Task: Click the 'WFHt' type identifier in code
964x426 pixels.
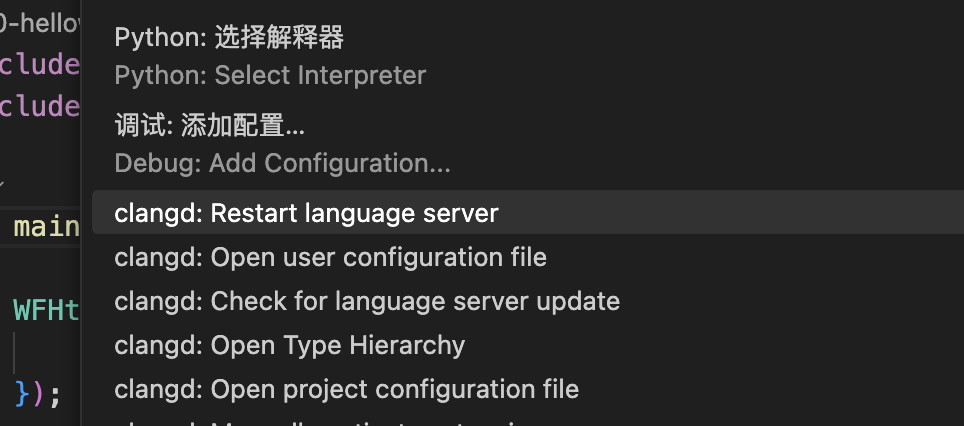Action: 47,310
